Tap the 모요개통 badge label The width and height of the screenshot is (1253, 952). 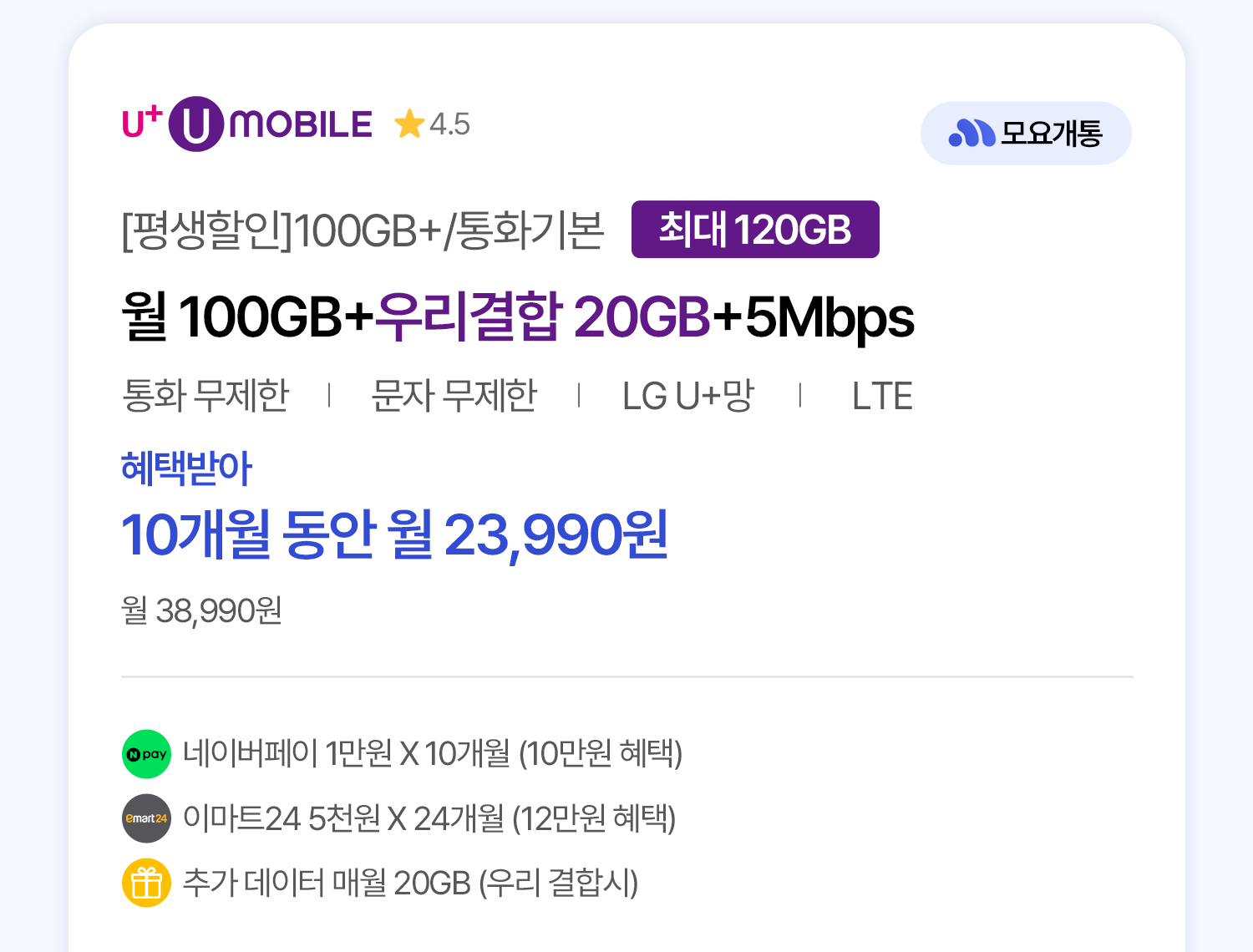pos(1052,134)
